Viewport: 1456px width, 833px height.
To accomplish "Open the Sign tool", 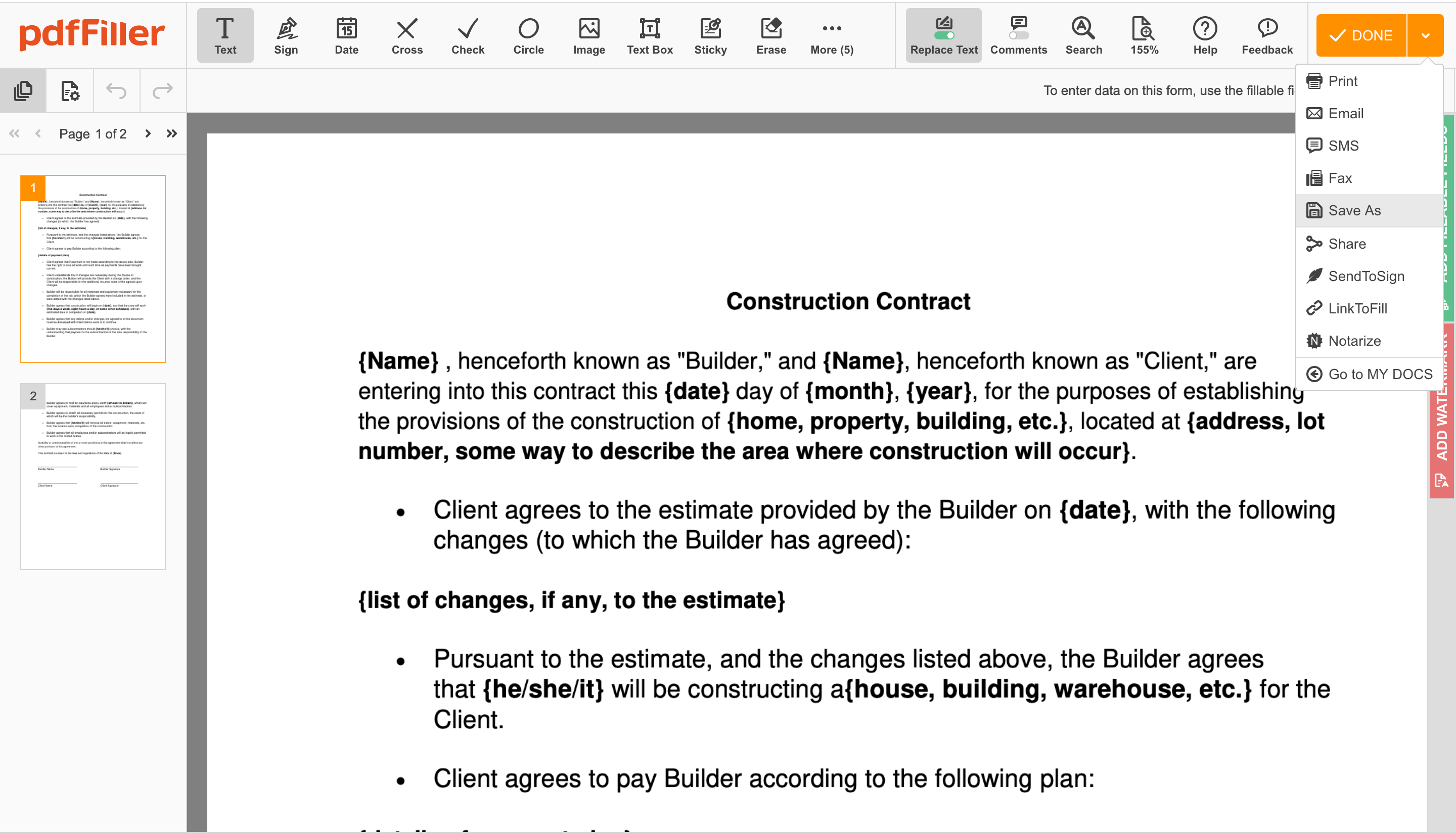I will tap(286, 35).
